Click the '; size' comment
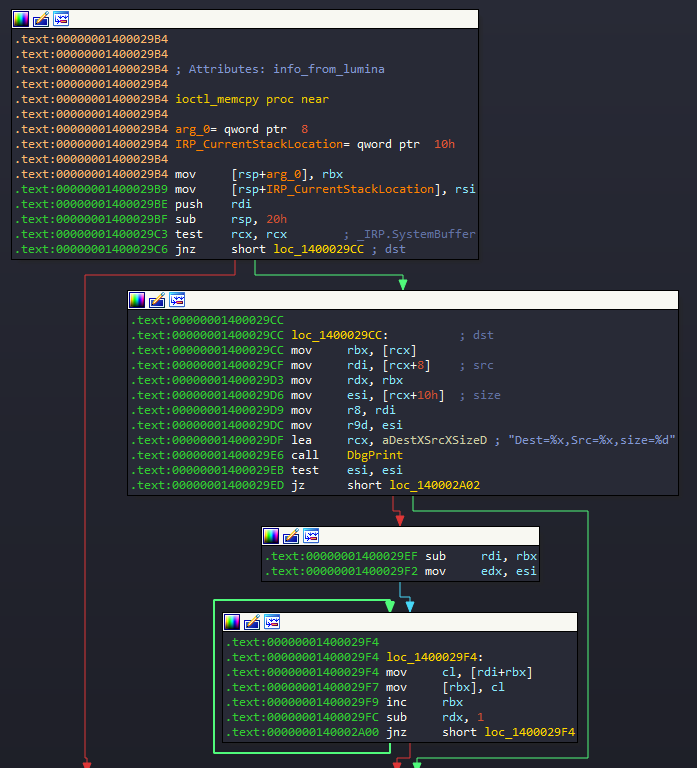Screen dimensions: 697x768 click(480, 395)
